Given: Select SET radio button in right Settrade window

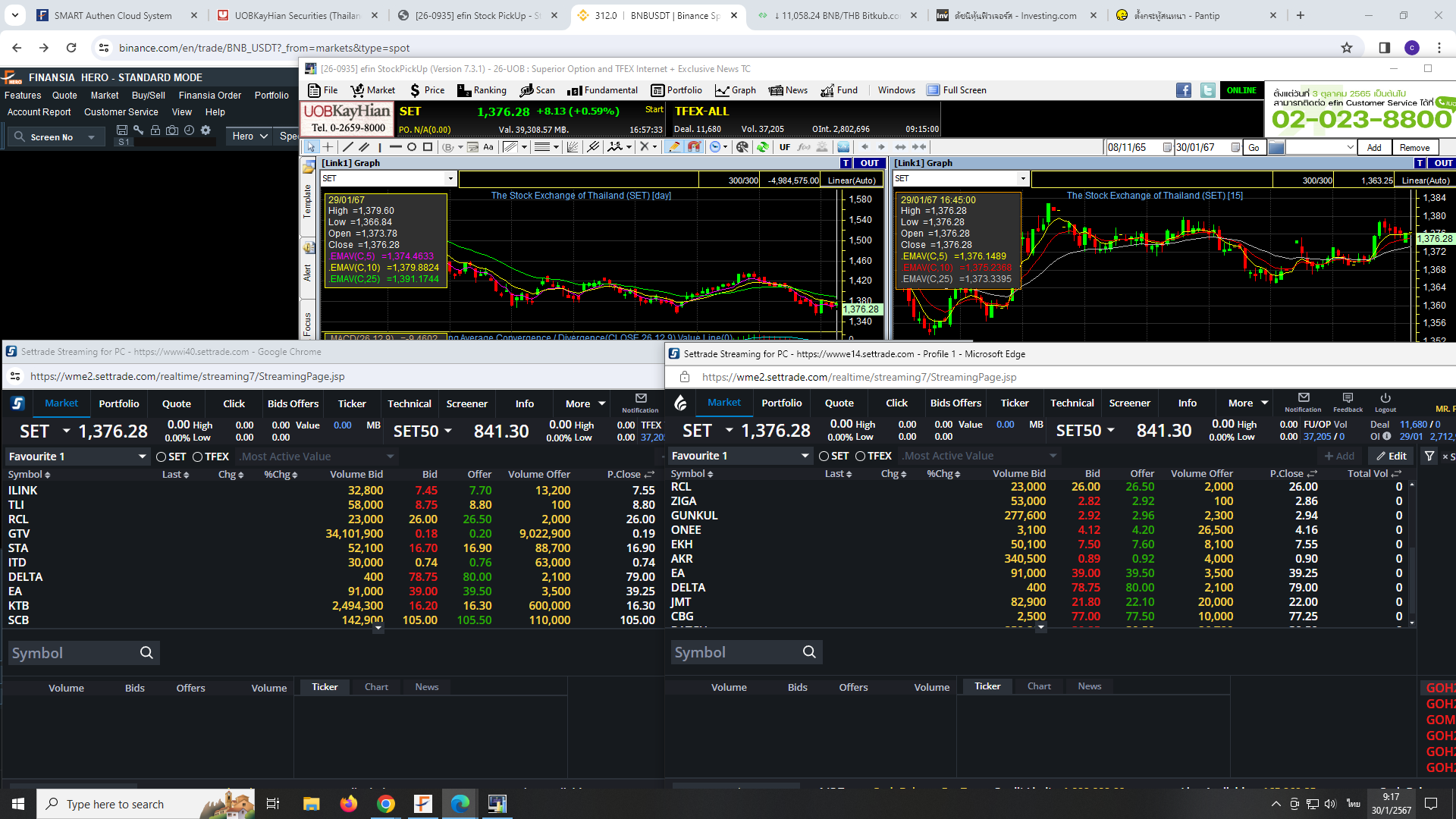Looking at the screenshot, I should pyautogui.click(x=824, y=456).
